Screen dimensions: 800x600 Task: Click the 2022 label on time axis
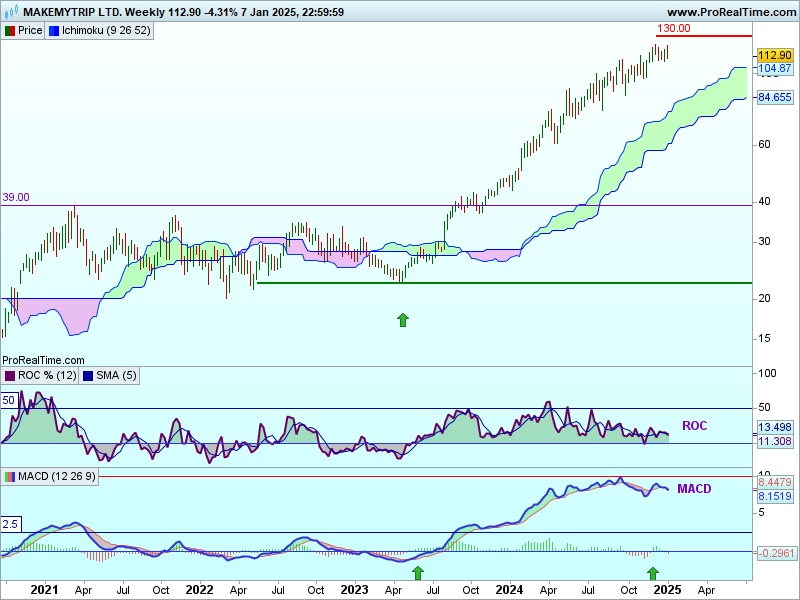coord(200,590)
